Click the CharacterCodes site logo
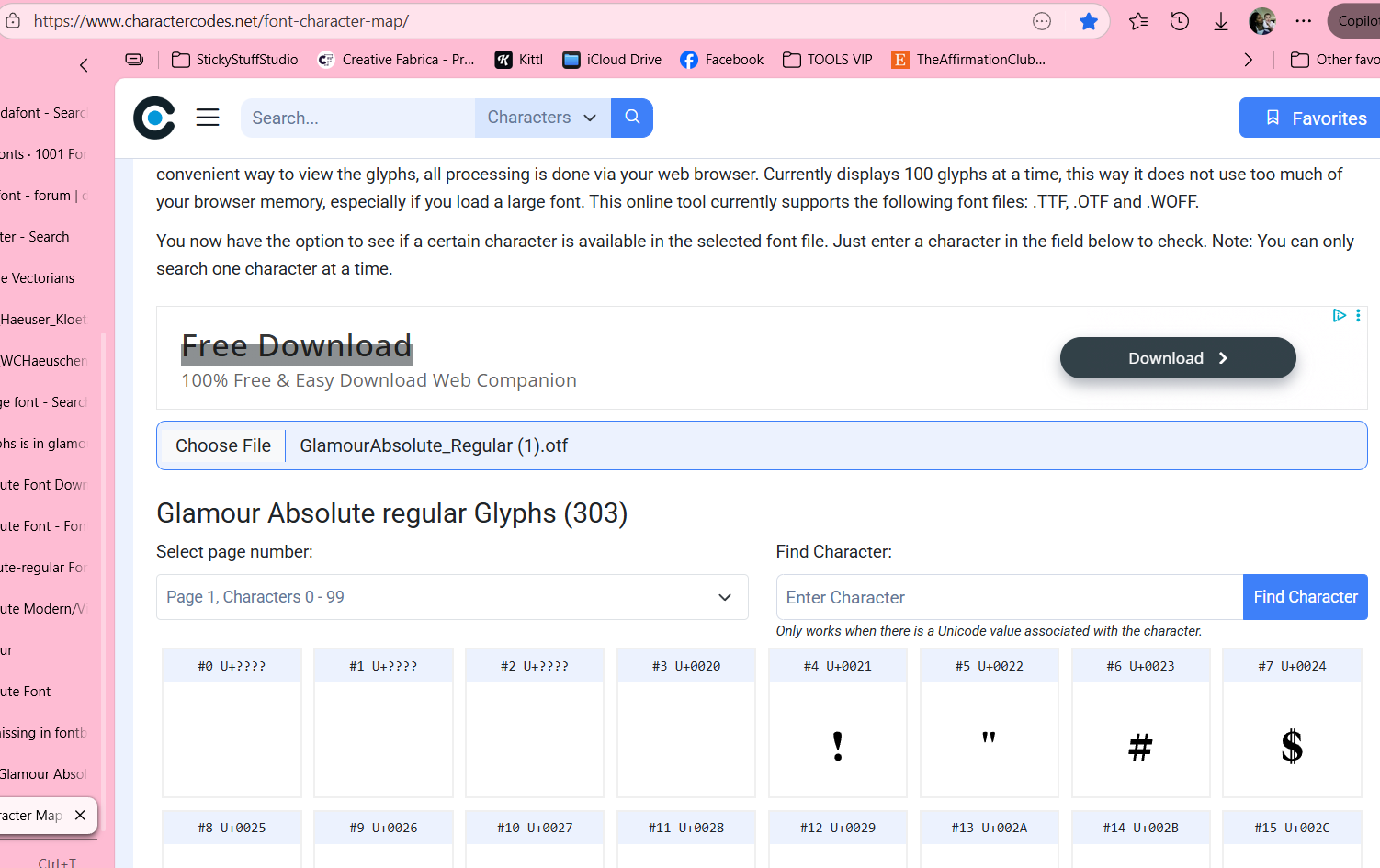1380x868 pixels. (154, 118)
